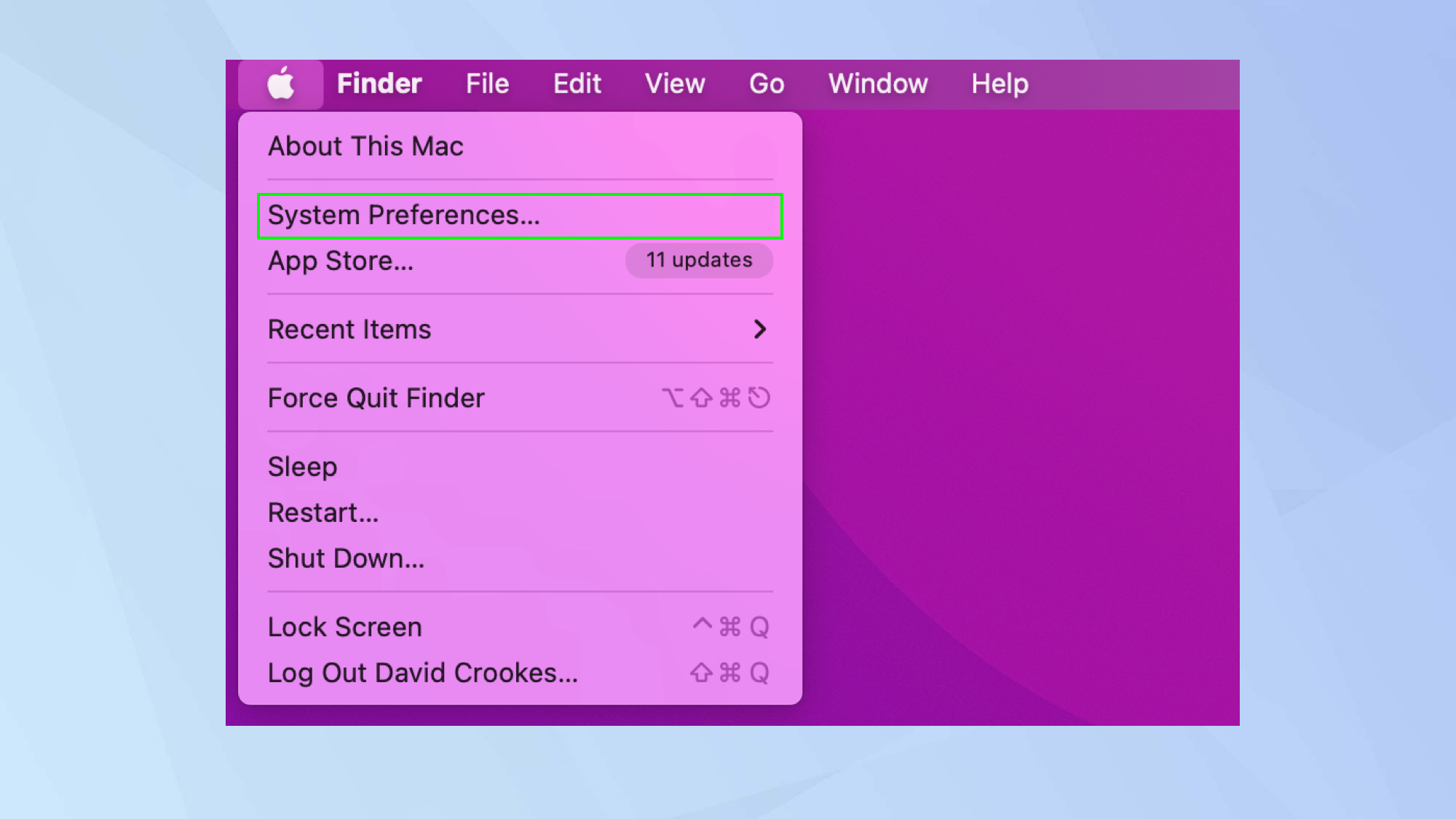
Task: Expand the Recent Items submenu
Action: click(520, 330)
